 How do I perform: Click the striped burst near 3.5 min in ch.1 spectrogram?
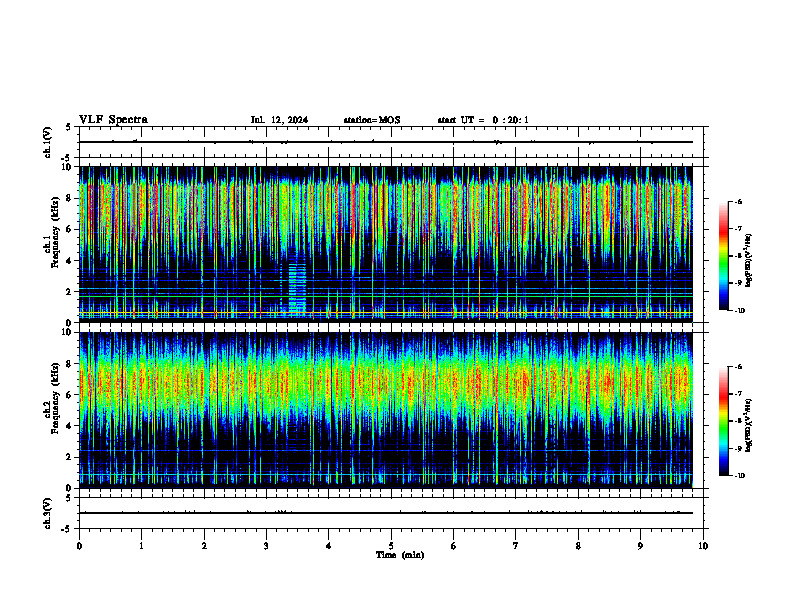297,288
